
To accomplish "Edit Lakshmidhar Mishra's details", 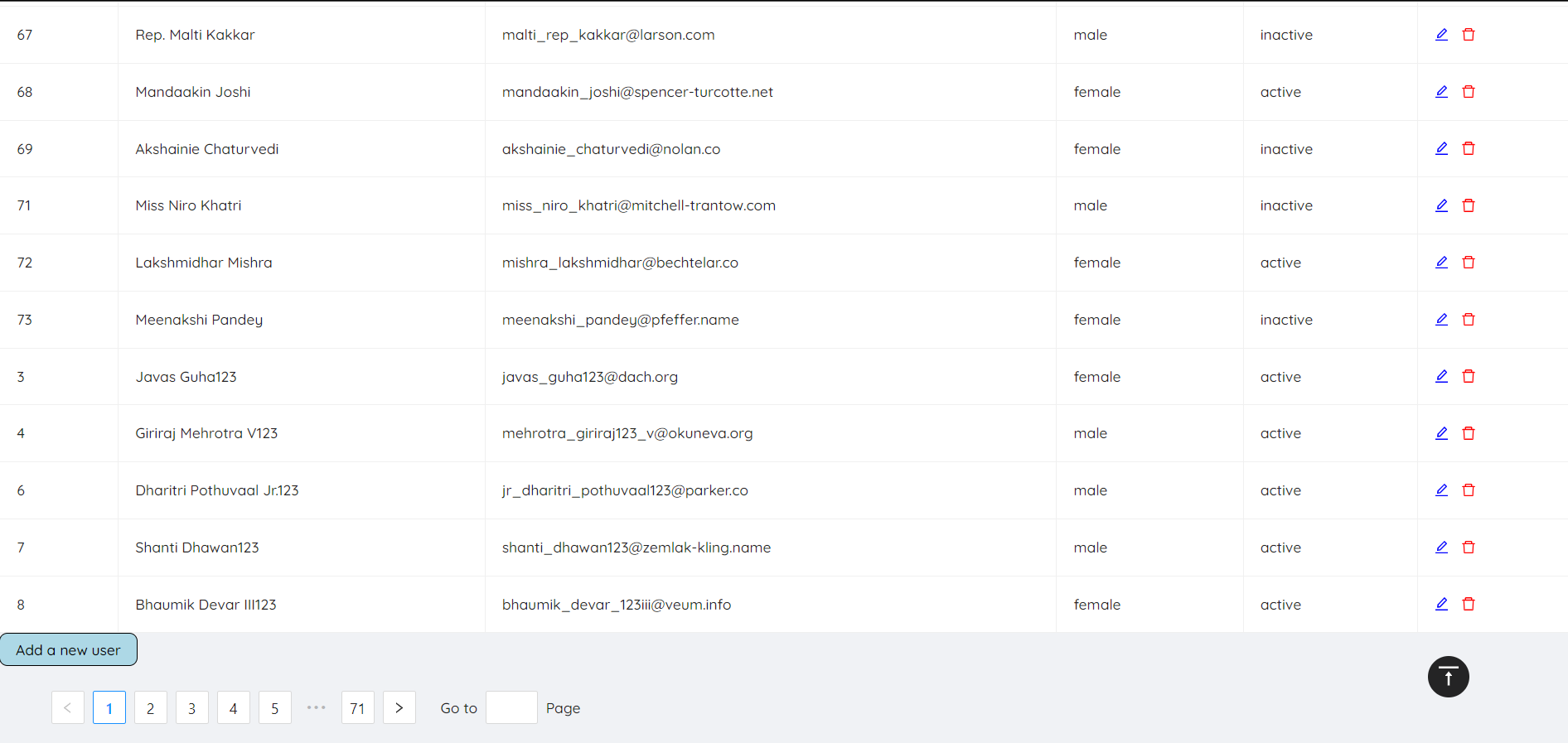I will coord(1441,263).
